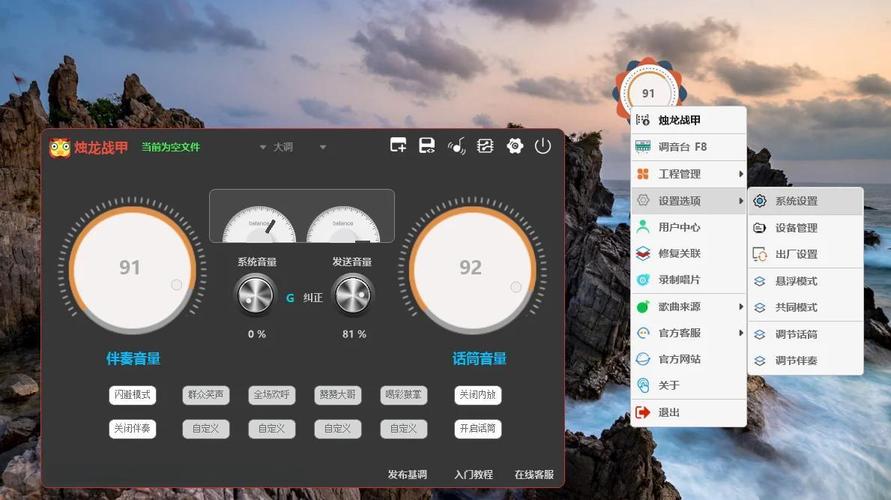The width and height of the screenshot is (891, 500).
Task: Open the 在线客服 online support link
Action: coord(534,474)
